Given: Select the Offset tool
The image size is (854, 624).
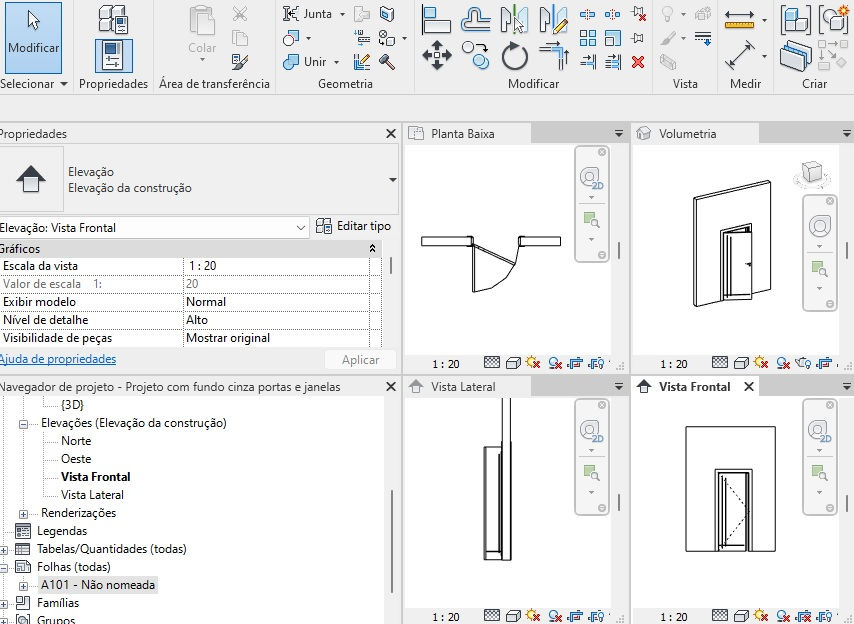Looking at the screenshot, I should click(475, 20).
